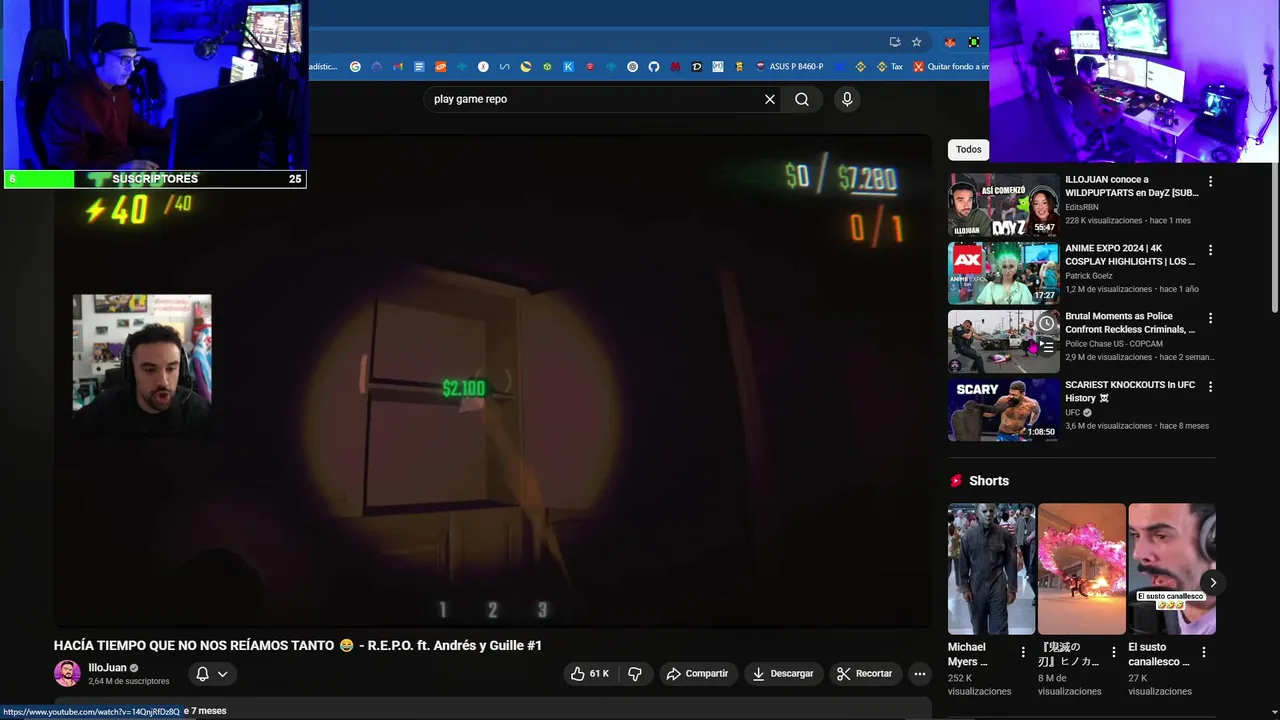Bookmark this page with star icon
Image resolution: width=1280 pixels, height=720 pixels.
tap(916, 42)
